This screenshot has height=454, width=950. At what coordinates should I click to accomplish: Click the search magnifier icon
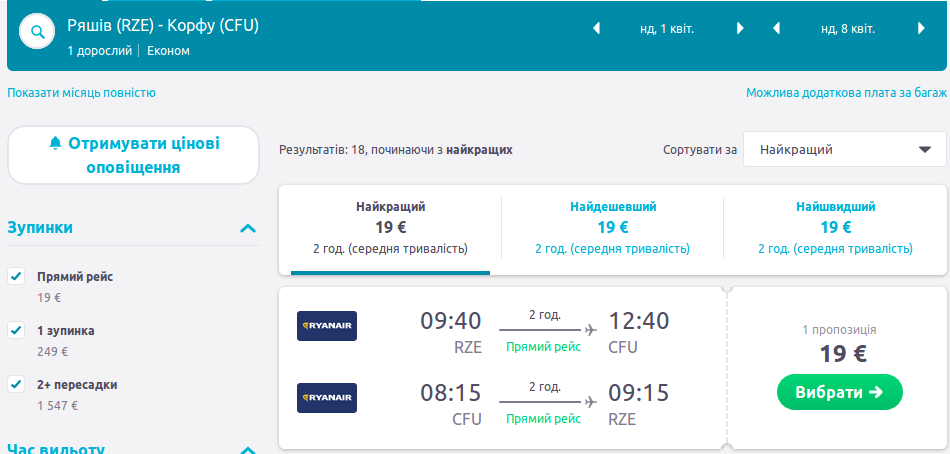pos(38,32)
